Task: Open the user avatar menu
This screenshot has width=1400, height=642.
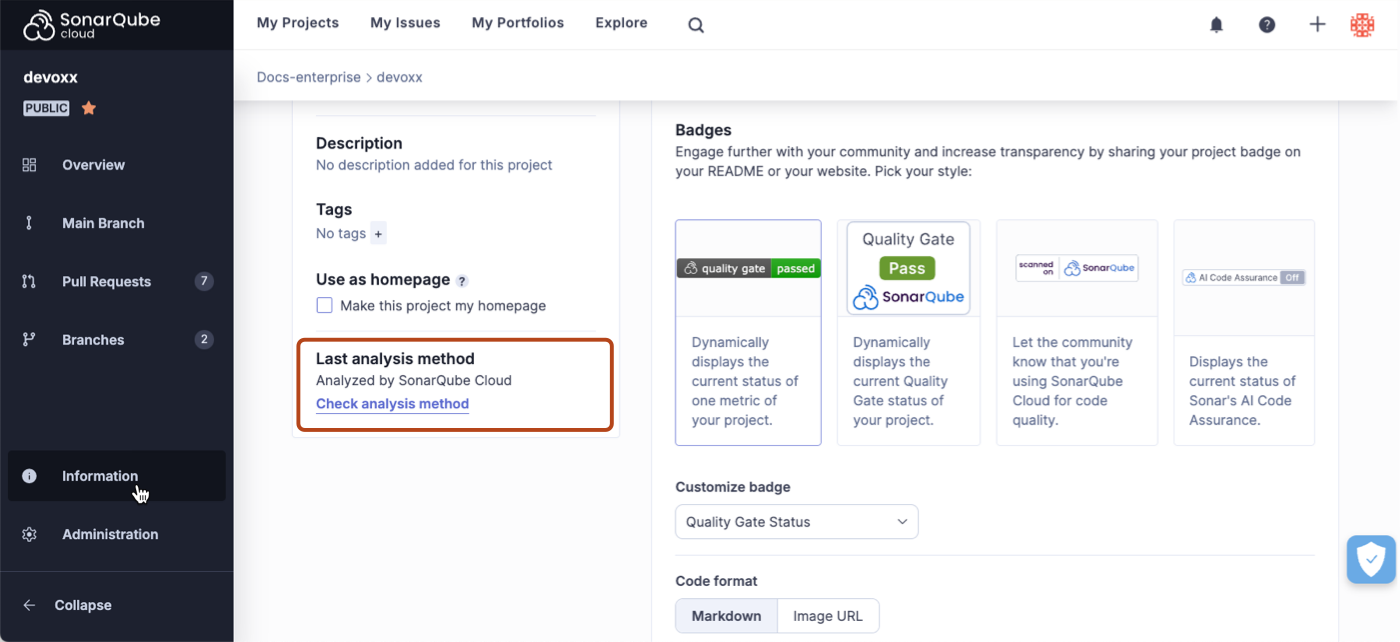Action: [1362, 25]
